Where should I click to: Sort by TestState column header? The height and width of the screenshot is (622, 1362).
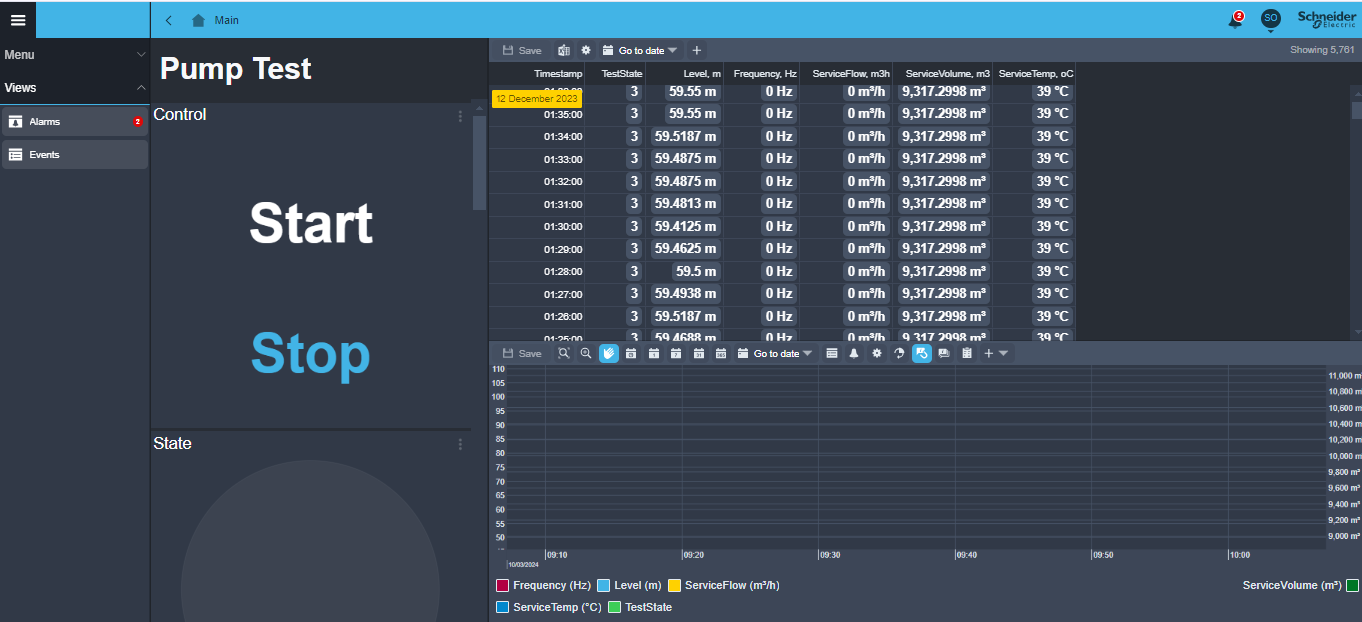coord(616,74)
